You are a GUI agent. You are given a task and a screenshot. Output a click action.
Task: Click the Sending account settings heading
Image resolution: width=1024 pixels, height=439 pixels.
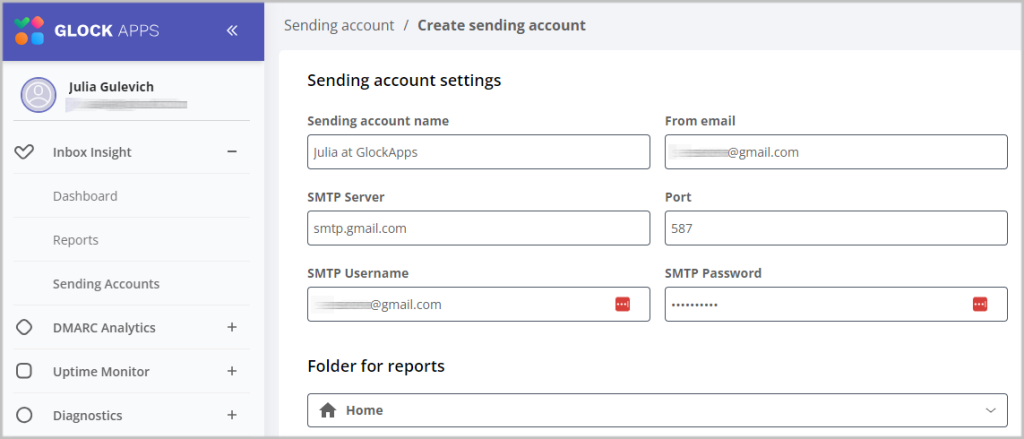pyautogui.click(x=404, y=80)
